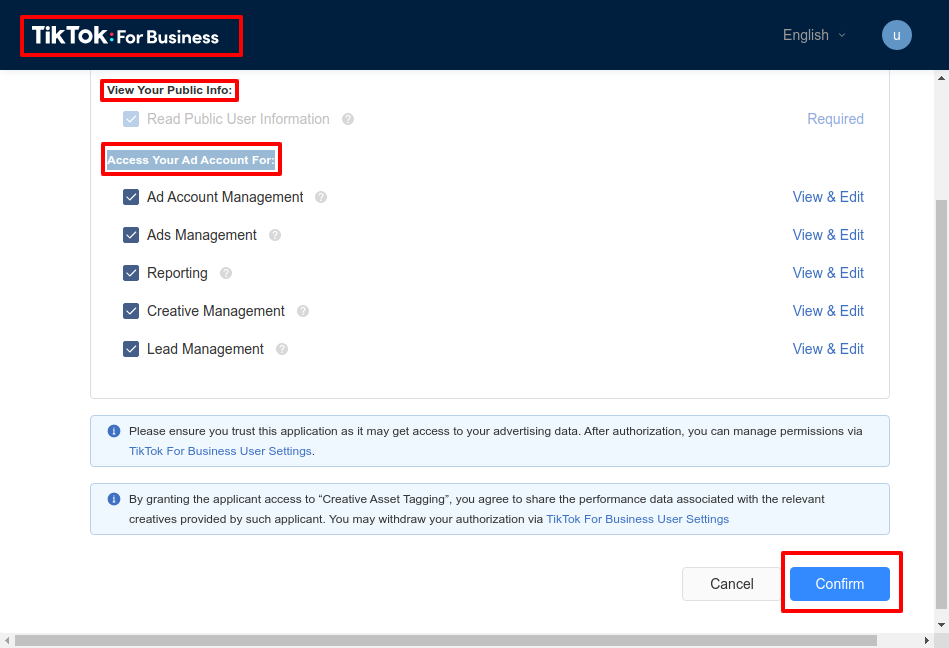The width and height of the screenshot is (949, 648).
Task: Open help icon beside Read Public User Information
Action: coord(348,119)
